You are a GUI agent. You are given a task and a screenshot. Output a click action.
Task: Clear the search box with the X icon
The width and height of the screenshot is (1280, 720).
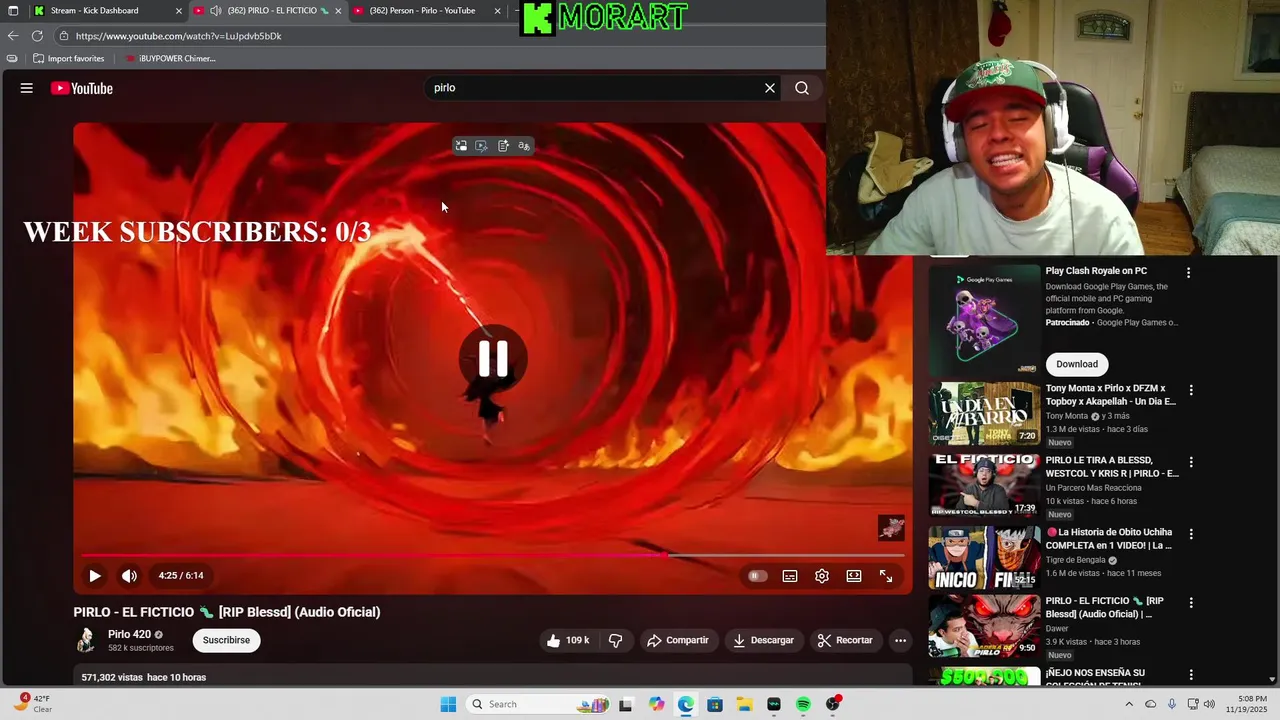770,88
